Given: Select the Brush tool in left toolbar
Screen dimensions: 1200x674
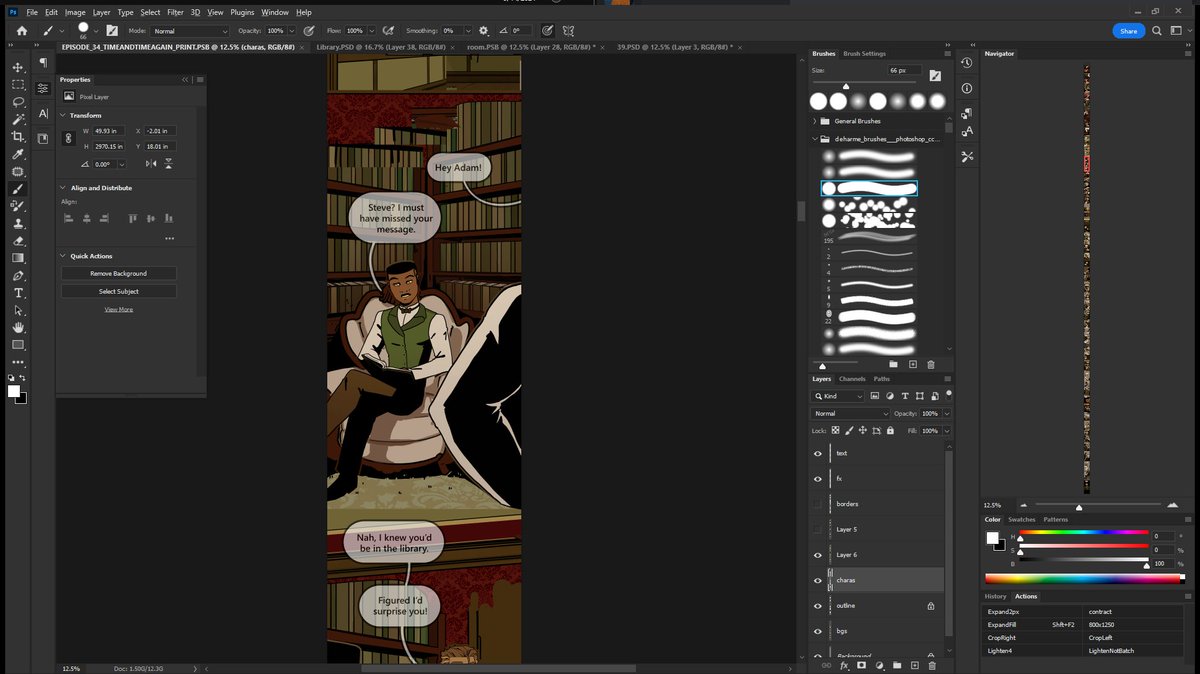Looking at the screenshot, I should click(18, 188).
